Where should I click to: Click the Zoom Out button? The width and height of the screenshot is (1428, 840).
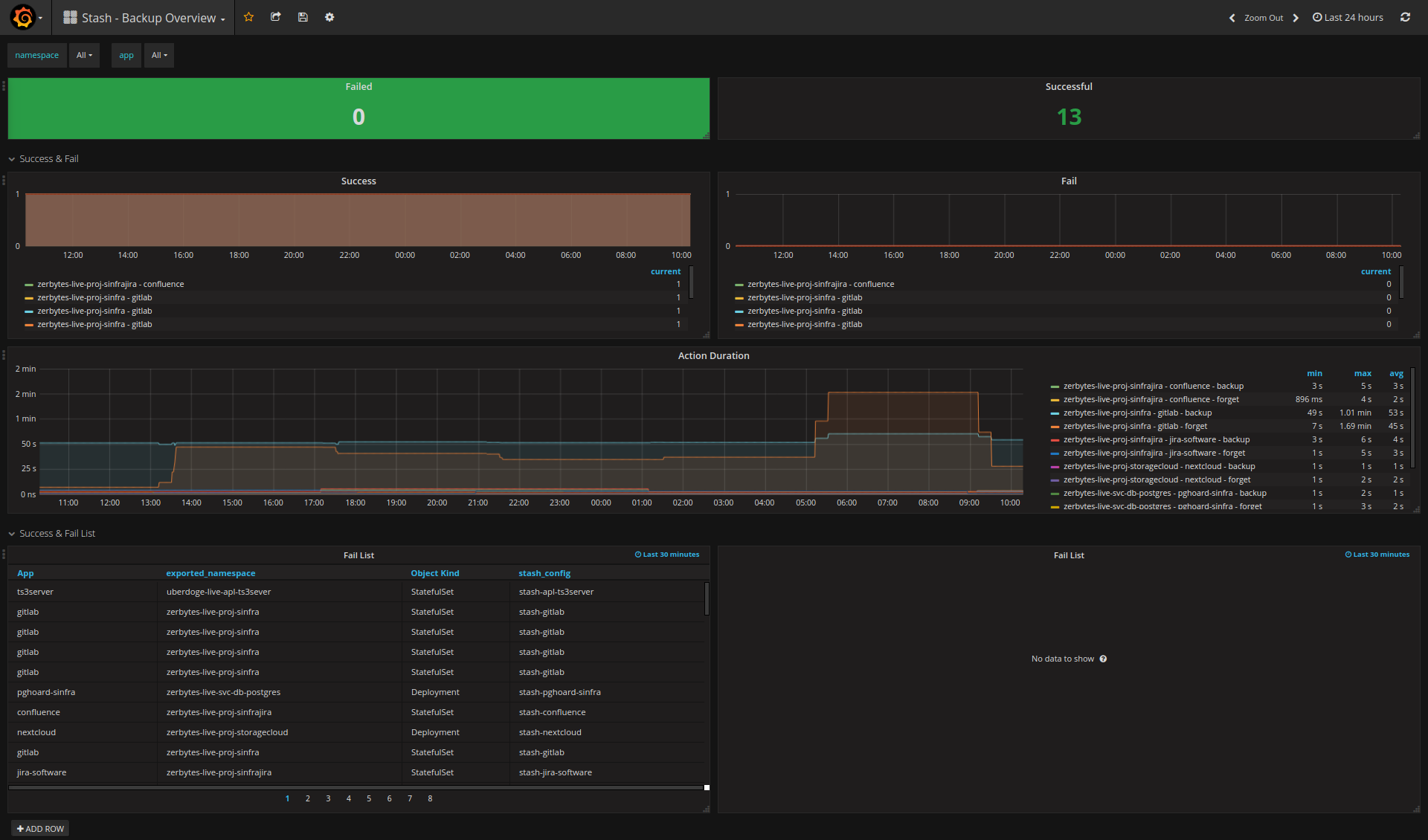1263,18
